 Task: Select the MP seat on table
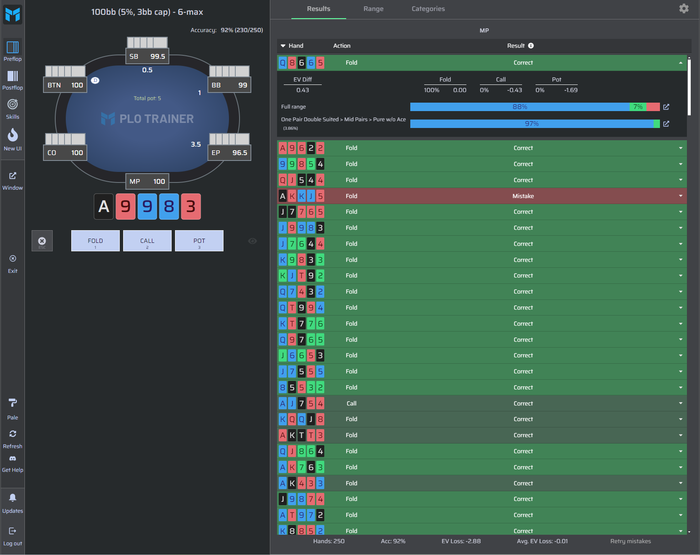(147, 181)
